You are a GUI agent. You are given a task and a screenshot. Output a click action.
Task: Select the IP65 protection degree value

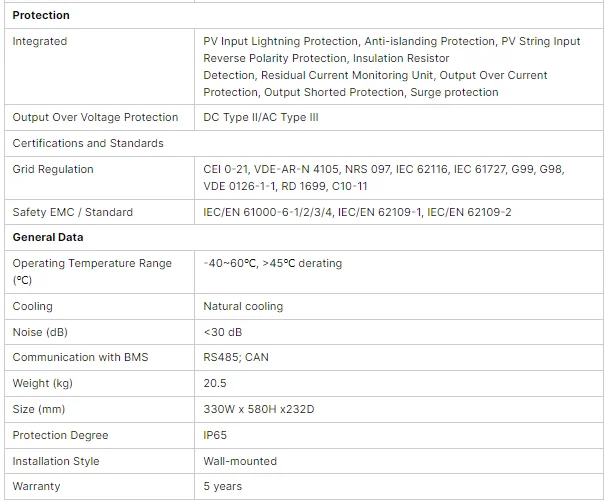[x=215, y=435]
